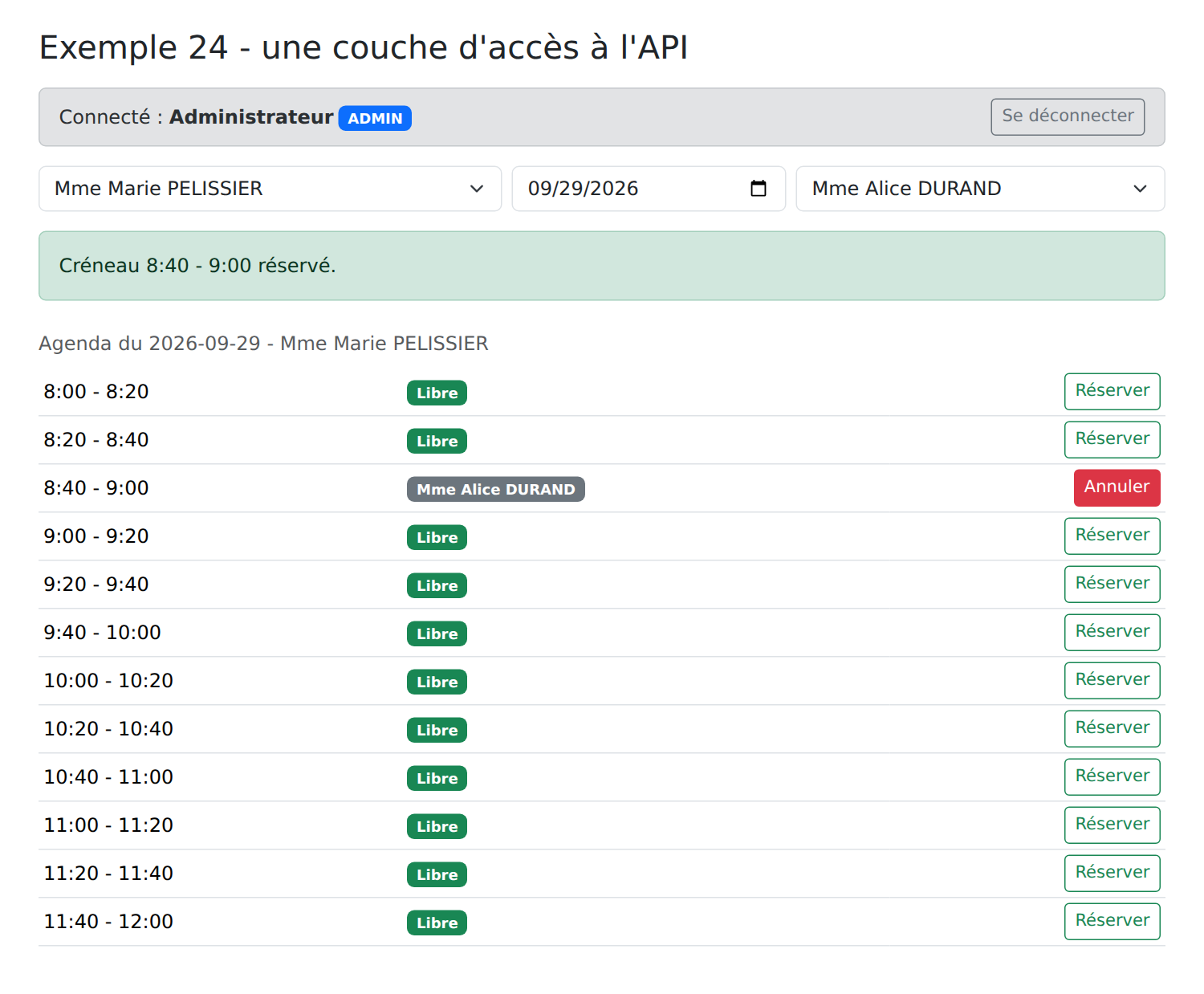This screenshot has height=994, width=1204.
Task: Click the '11:20 - 11:40' time label
Action: pos(108,874)
